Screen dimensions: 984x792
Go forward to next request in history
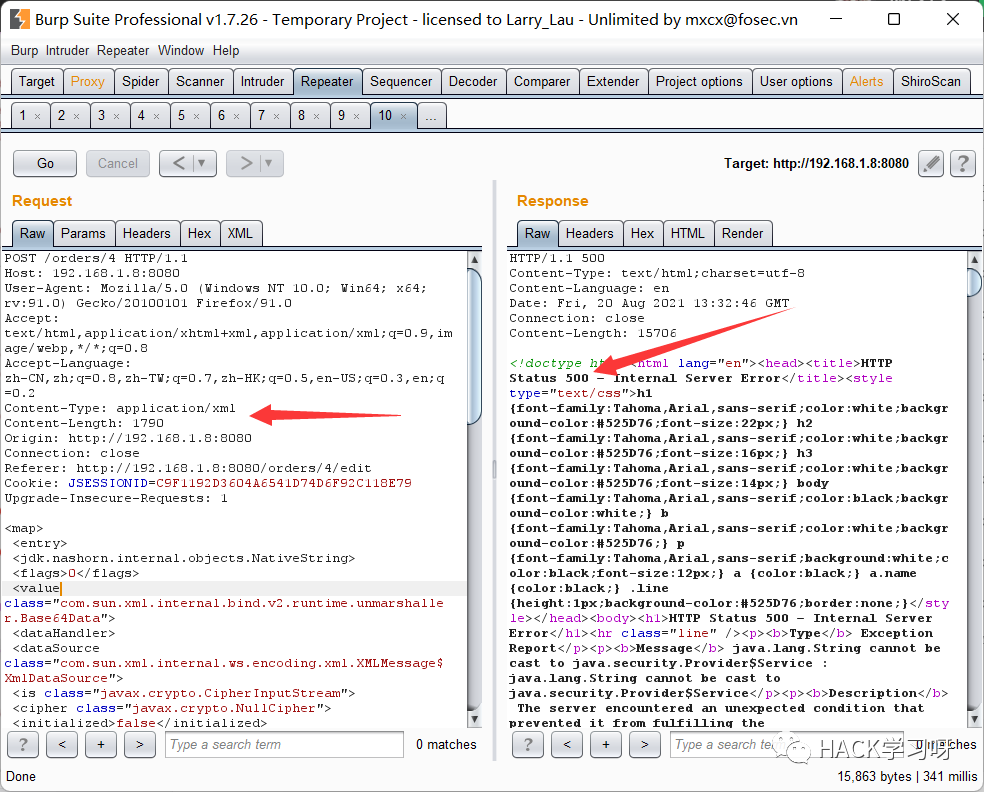[x=246, y=164]
